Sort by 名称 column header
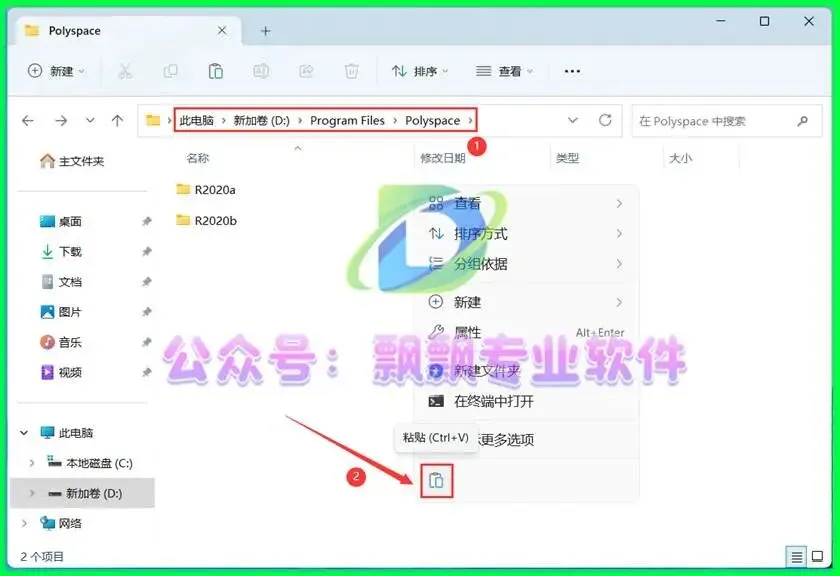840x576 pixels. pos(198,158)
